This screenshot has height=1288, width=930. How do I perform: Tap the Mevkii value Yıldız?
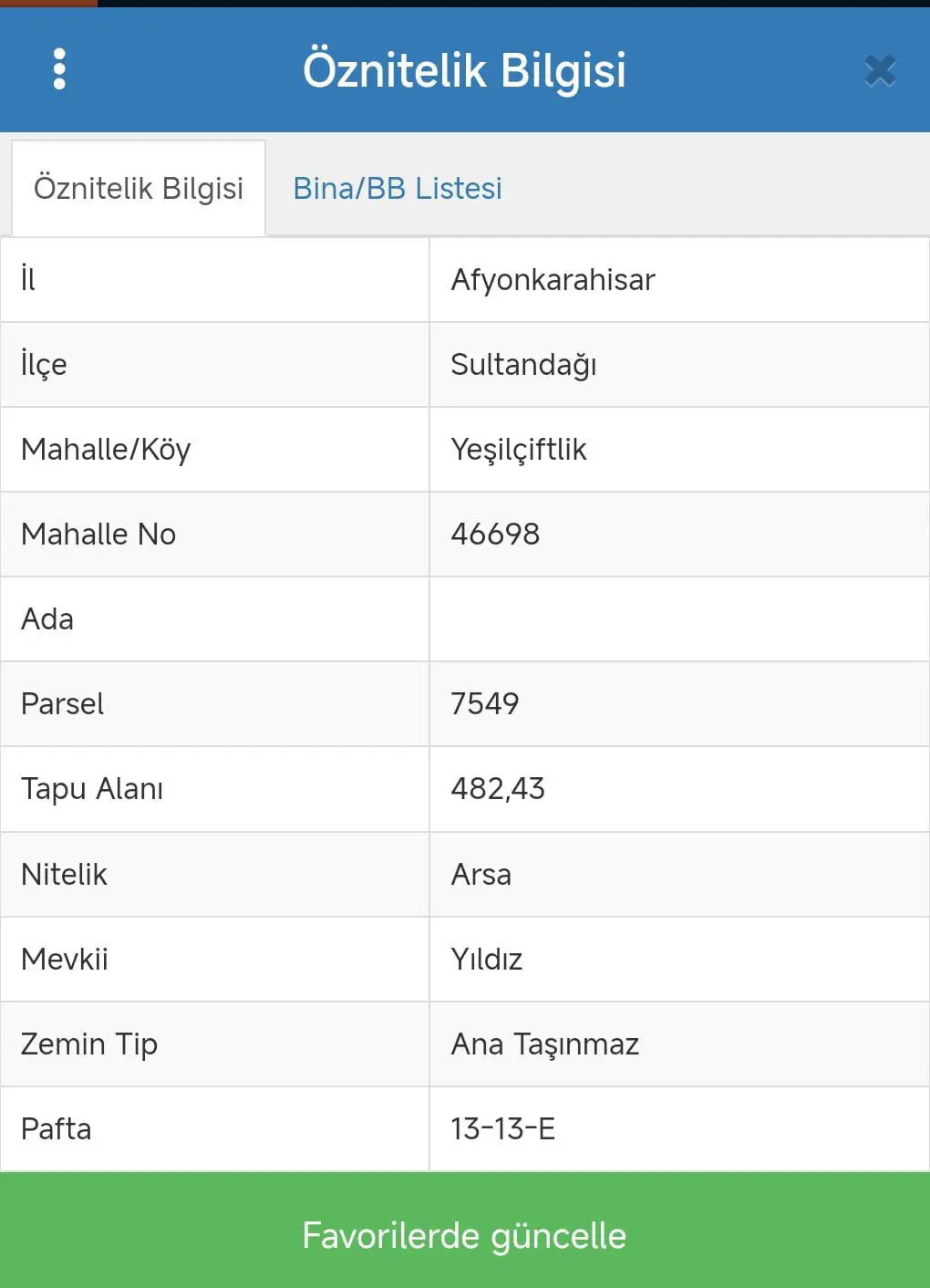[x=487, y=960]
